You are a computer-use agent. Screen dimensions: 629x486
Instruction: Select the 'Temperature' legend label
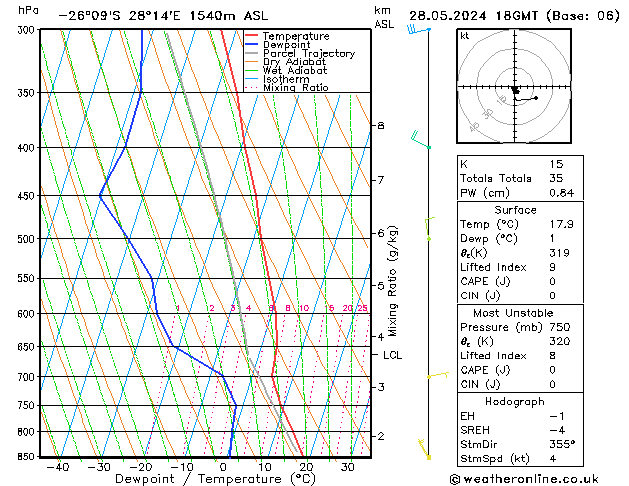296,36
